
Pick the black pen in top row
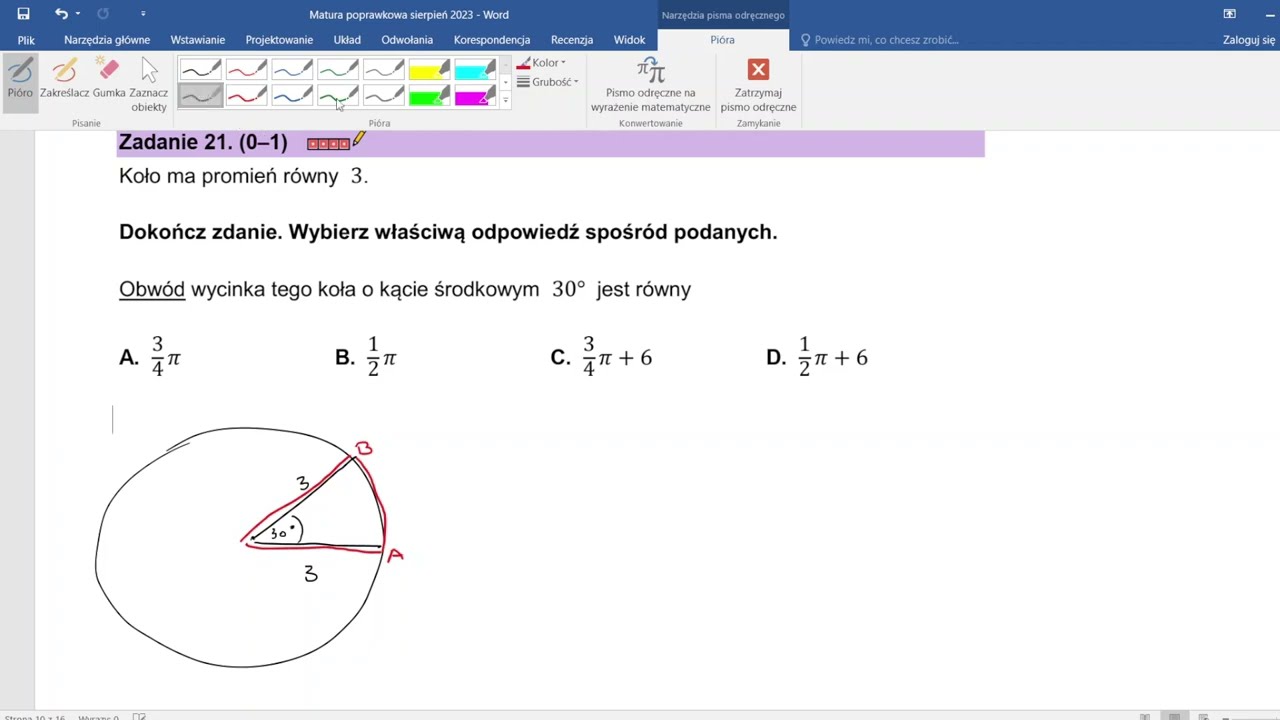200,70
